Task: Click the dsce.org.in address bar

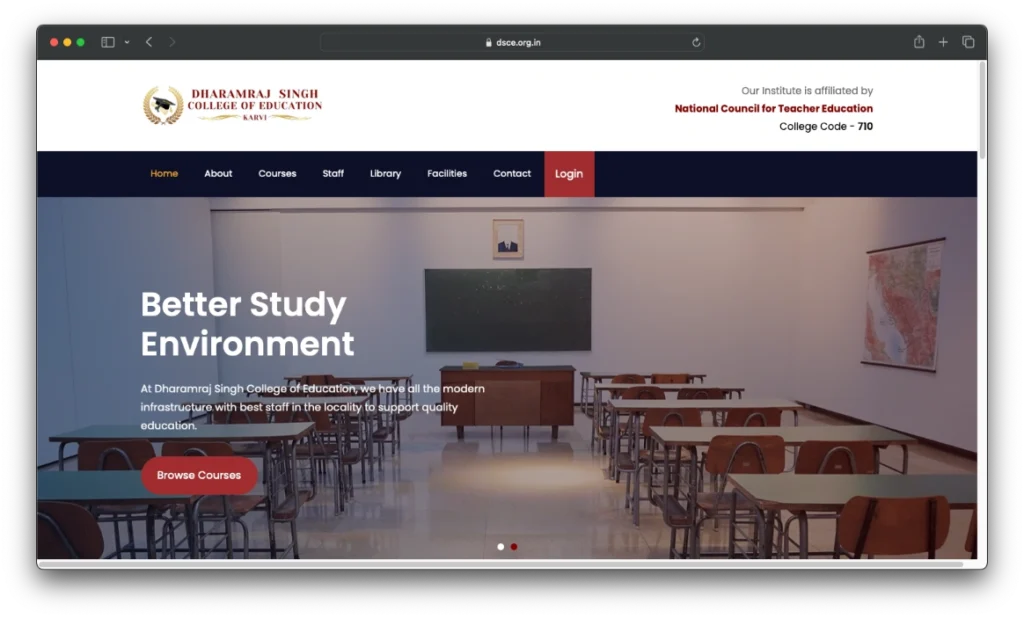Action: coord(512,42)
